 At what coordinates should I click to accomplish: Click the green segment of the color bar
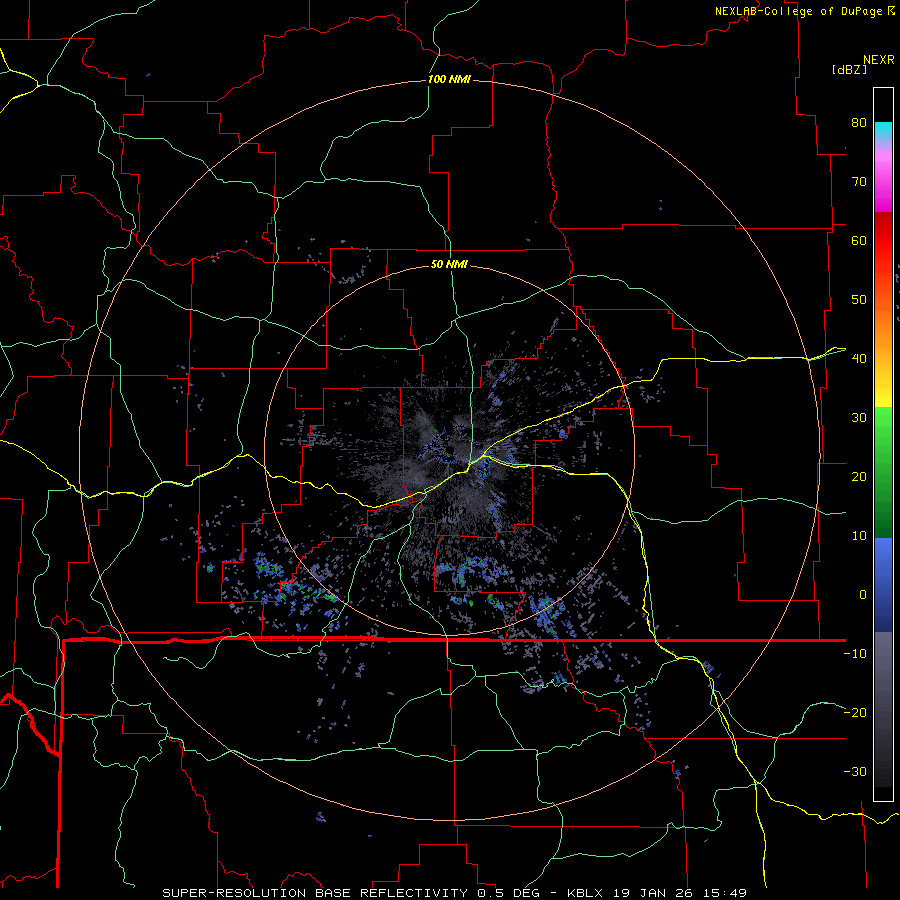(x=883, y=472)
